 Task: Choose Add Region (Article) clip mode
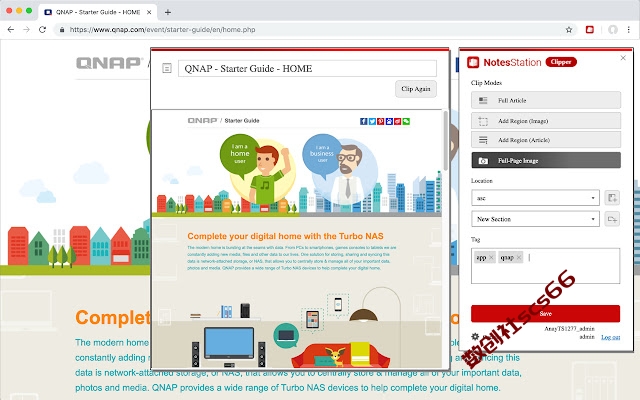[x=546, y=140]
